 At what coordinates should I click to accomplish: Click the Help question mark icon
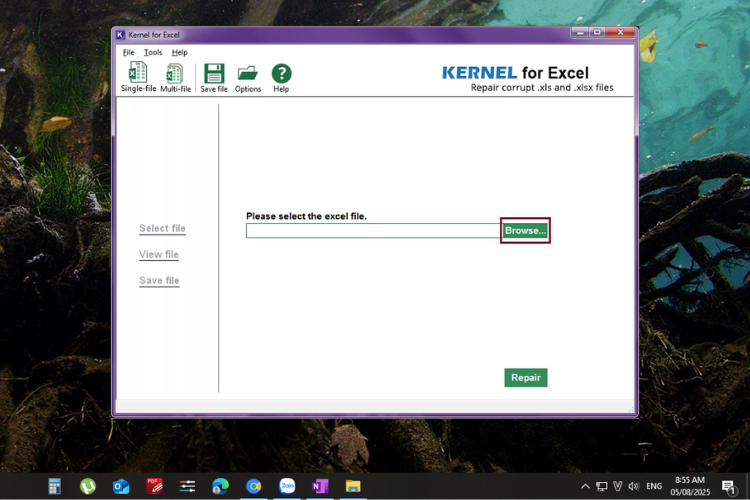pos(281,78)
